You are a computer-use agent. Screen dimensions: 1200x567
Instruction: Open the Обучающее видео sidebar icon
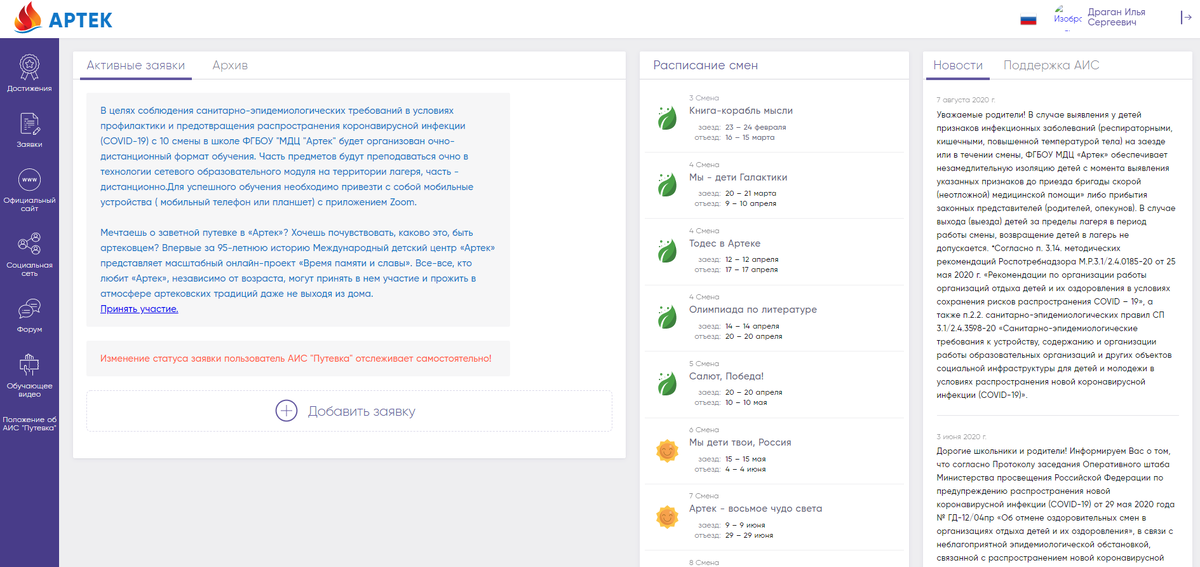pyautogui.click(x=29, y=366)
